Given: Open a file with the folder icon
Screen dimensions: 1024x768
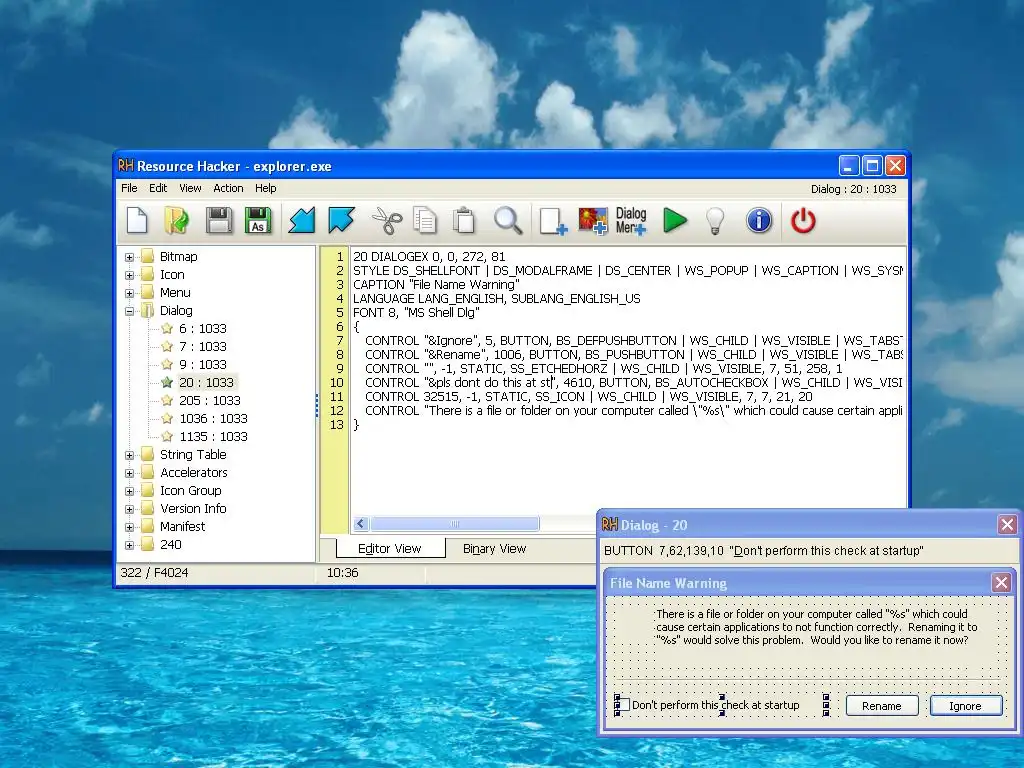Looking at the screenshot, I should pyautogui.click(x=176, y=220).
